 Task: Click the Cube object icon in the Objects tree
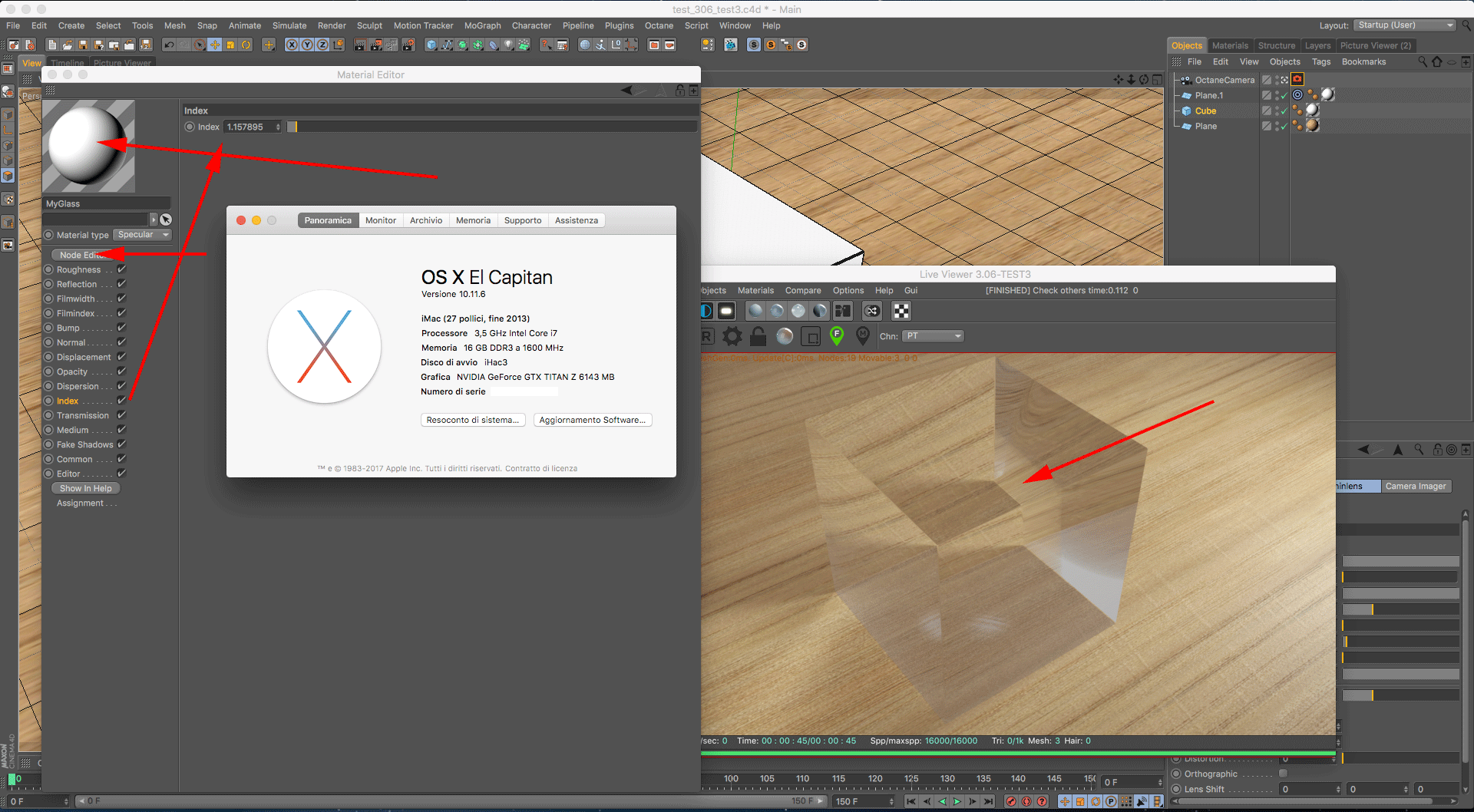click(x=1186, y=111)
